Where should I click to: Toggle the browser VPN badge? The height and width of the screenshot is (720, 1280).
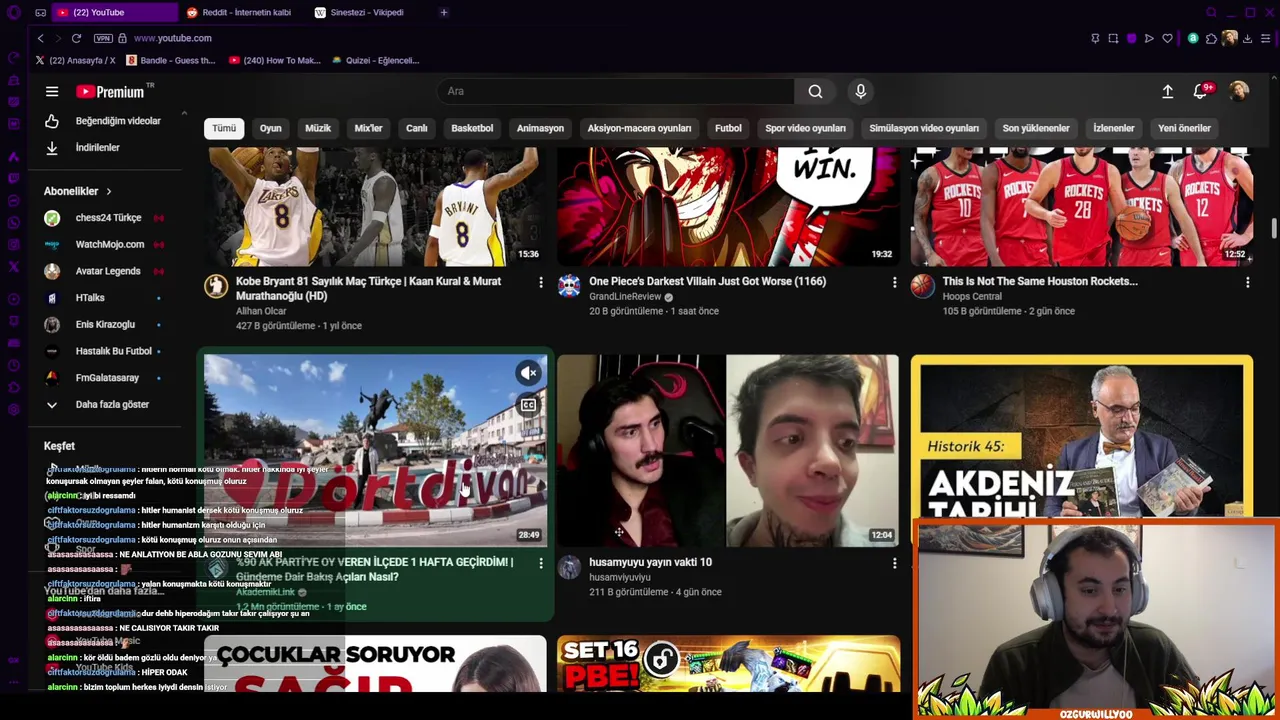(103, 38)
